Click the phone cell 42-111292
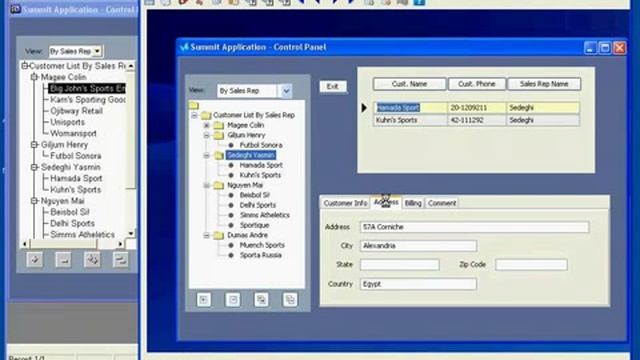This screenshot has height=360, width=640. [x=476, y=120]
